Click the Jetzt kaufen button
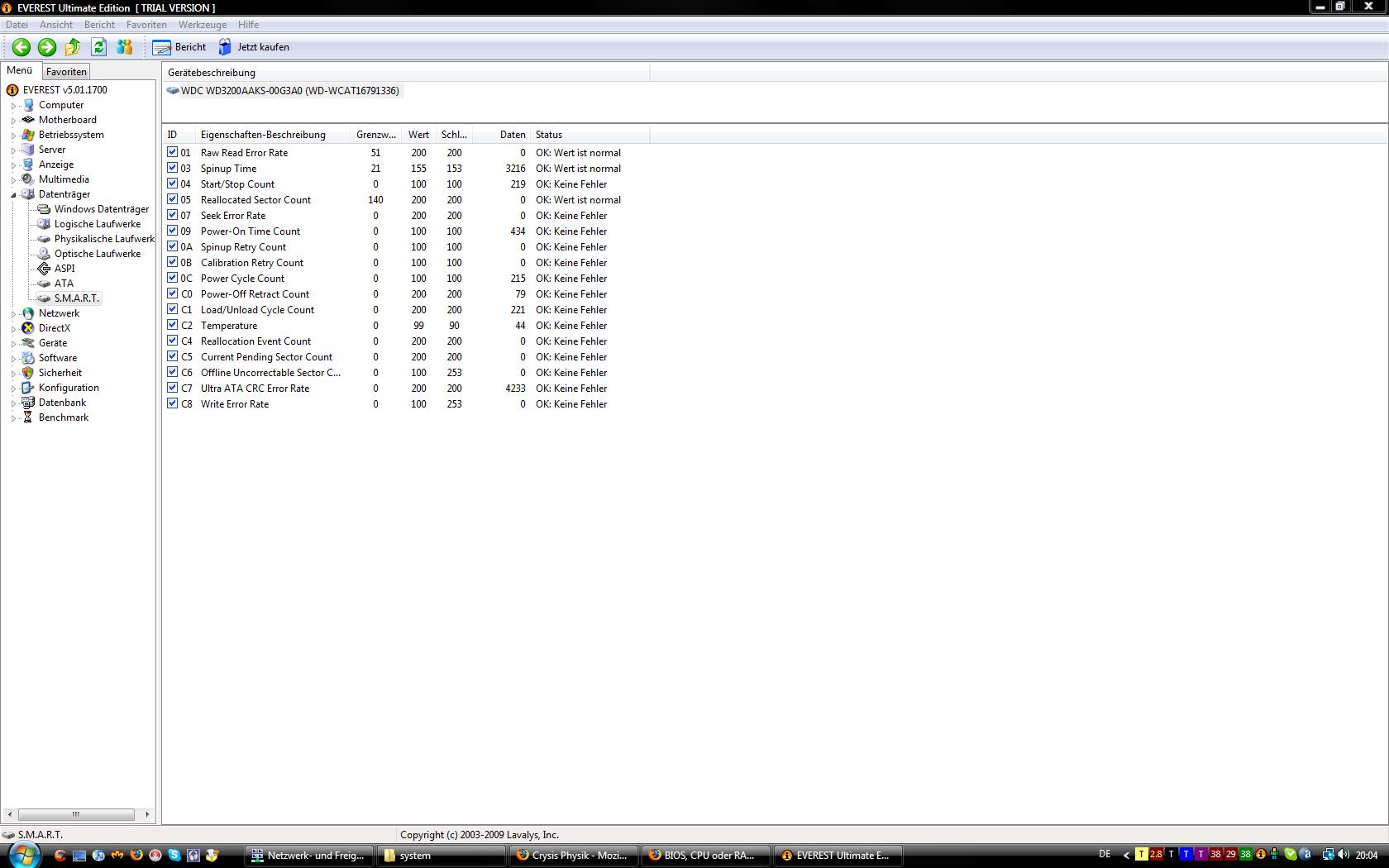Screen dimensions: 1389x868 click(x=254, y=47)
